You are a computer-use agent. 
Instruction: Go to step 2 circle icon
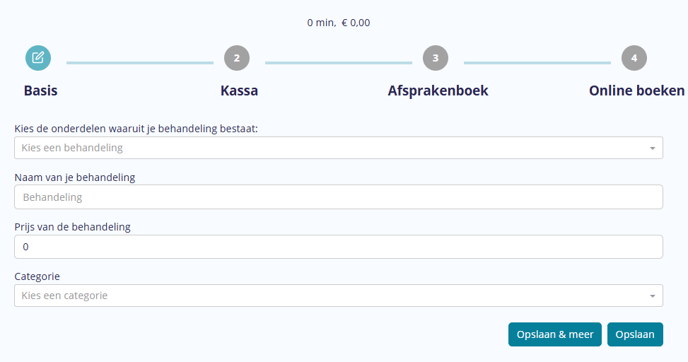(237, 58)
